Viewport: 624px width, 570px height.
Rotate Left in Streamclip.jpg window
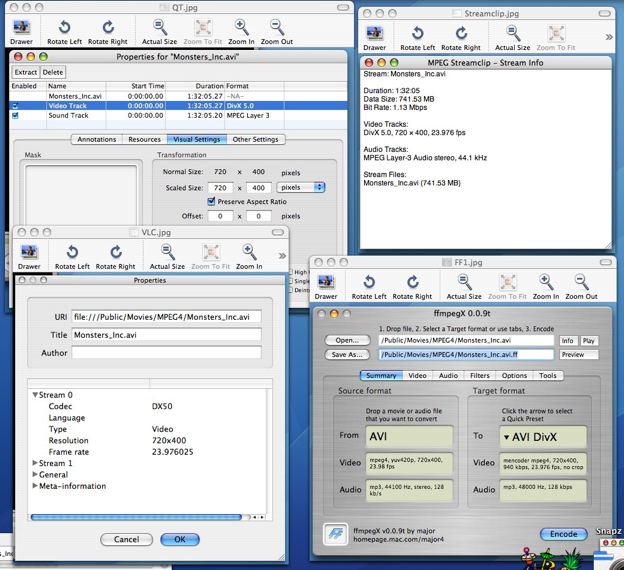(x=418, y=38)
